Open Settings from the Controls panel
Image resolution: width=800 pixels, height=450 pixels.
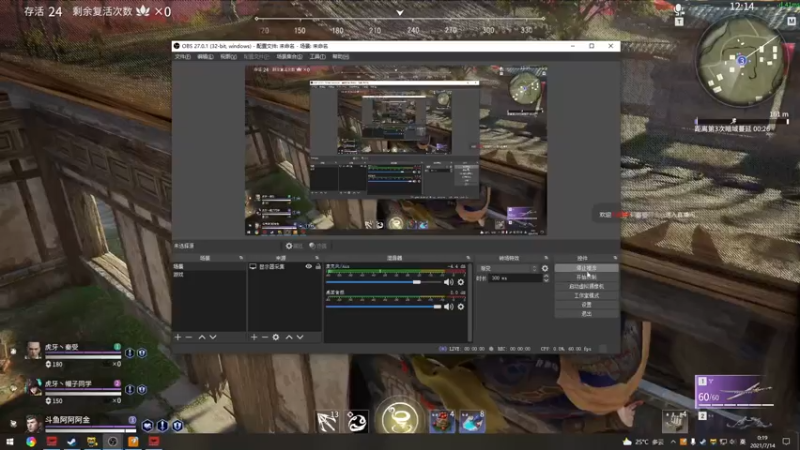(x=586, y=305)
